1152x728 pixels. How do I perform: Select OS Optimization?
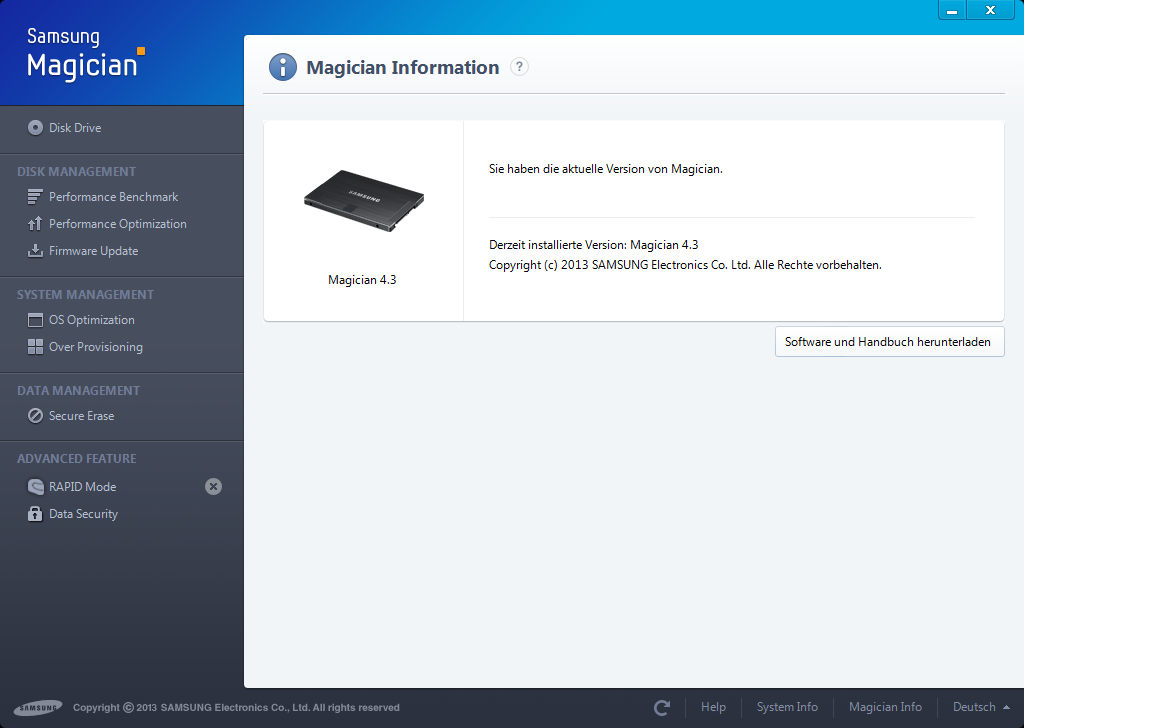92,320
